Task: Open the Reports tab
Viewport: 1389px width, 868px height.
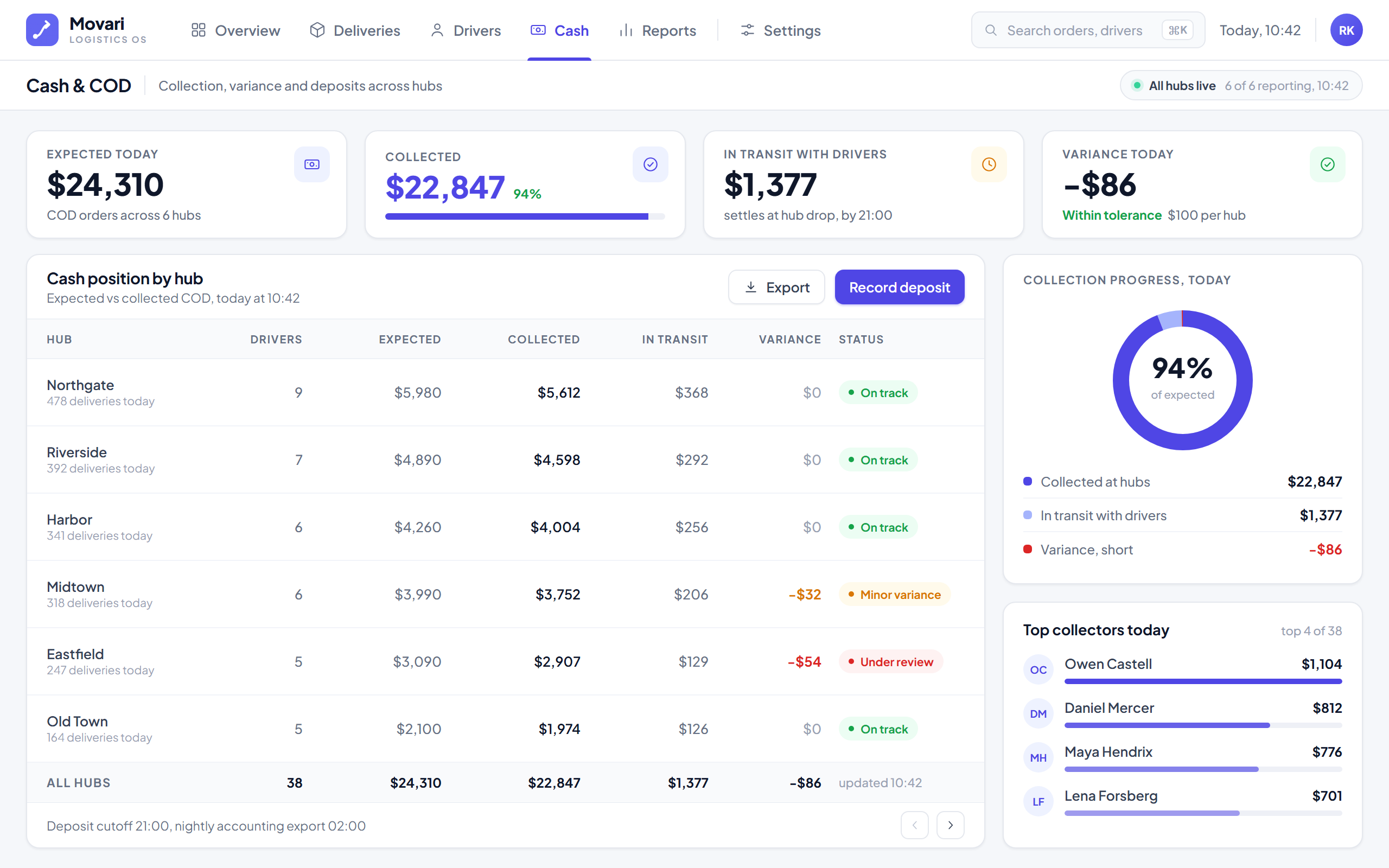Action: (x=658, y=30)
